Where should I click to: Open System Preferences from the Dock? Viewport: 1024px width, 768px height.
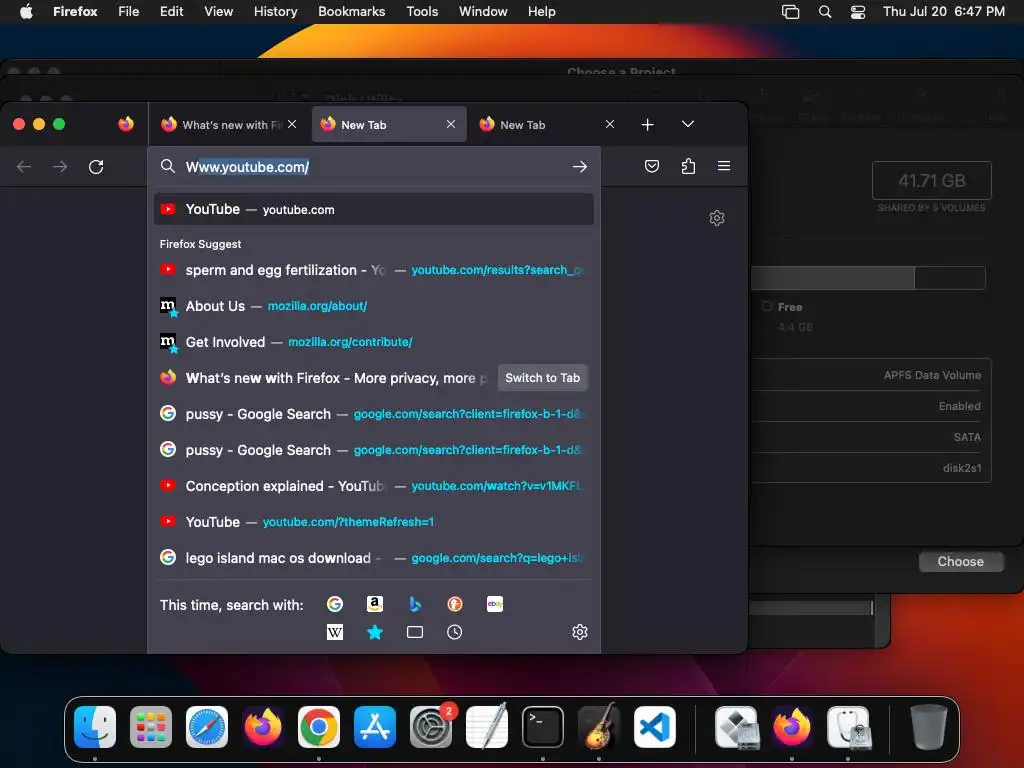point(431,727)
